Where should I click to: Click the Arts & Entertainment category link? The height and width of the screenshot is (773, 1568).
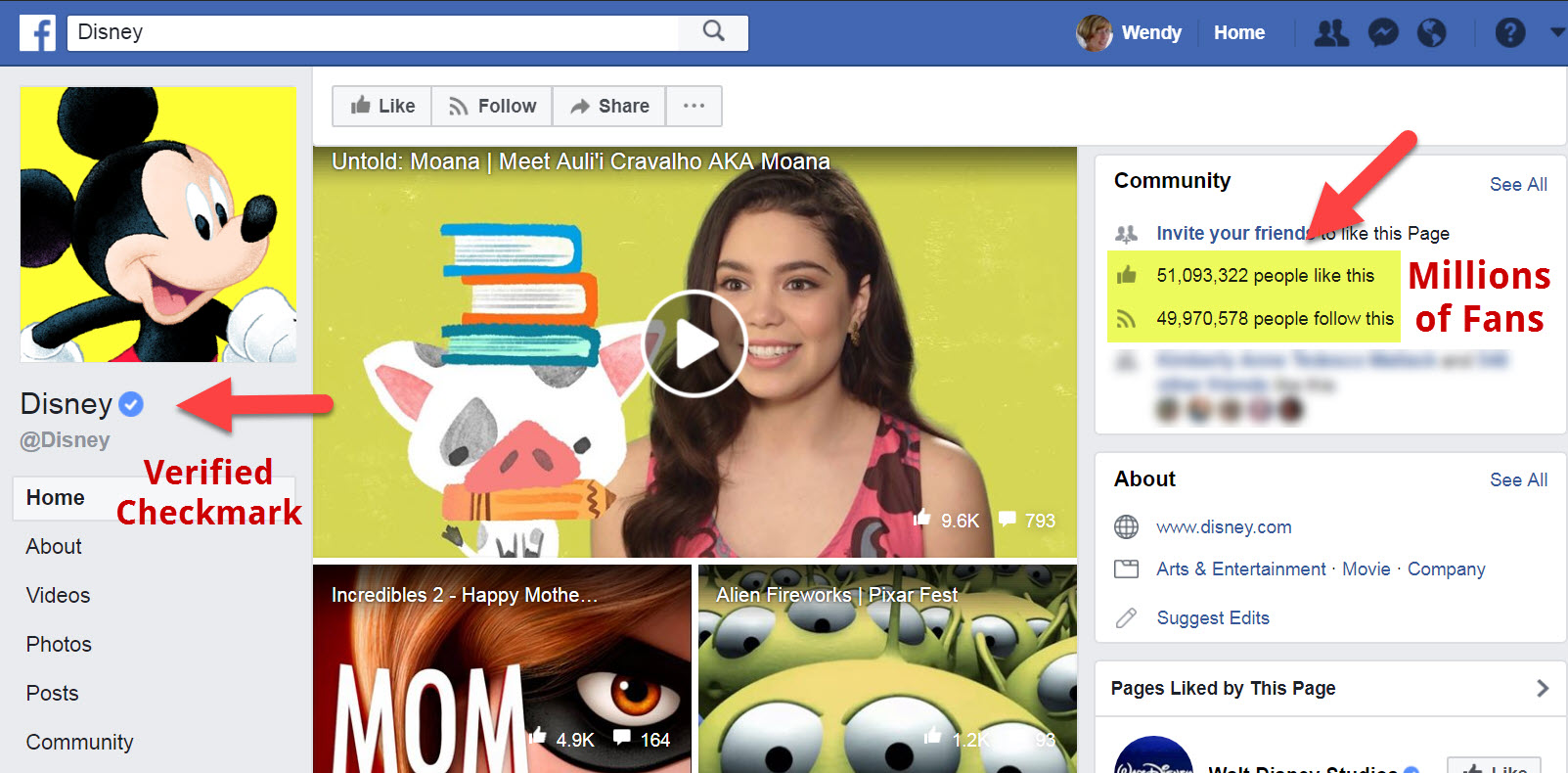[x=1241, y=569]
